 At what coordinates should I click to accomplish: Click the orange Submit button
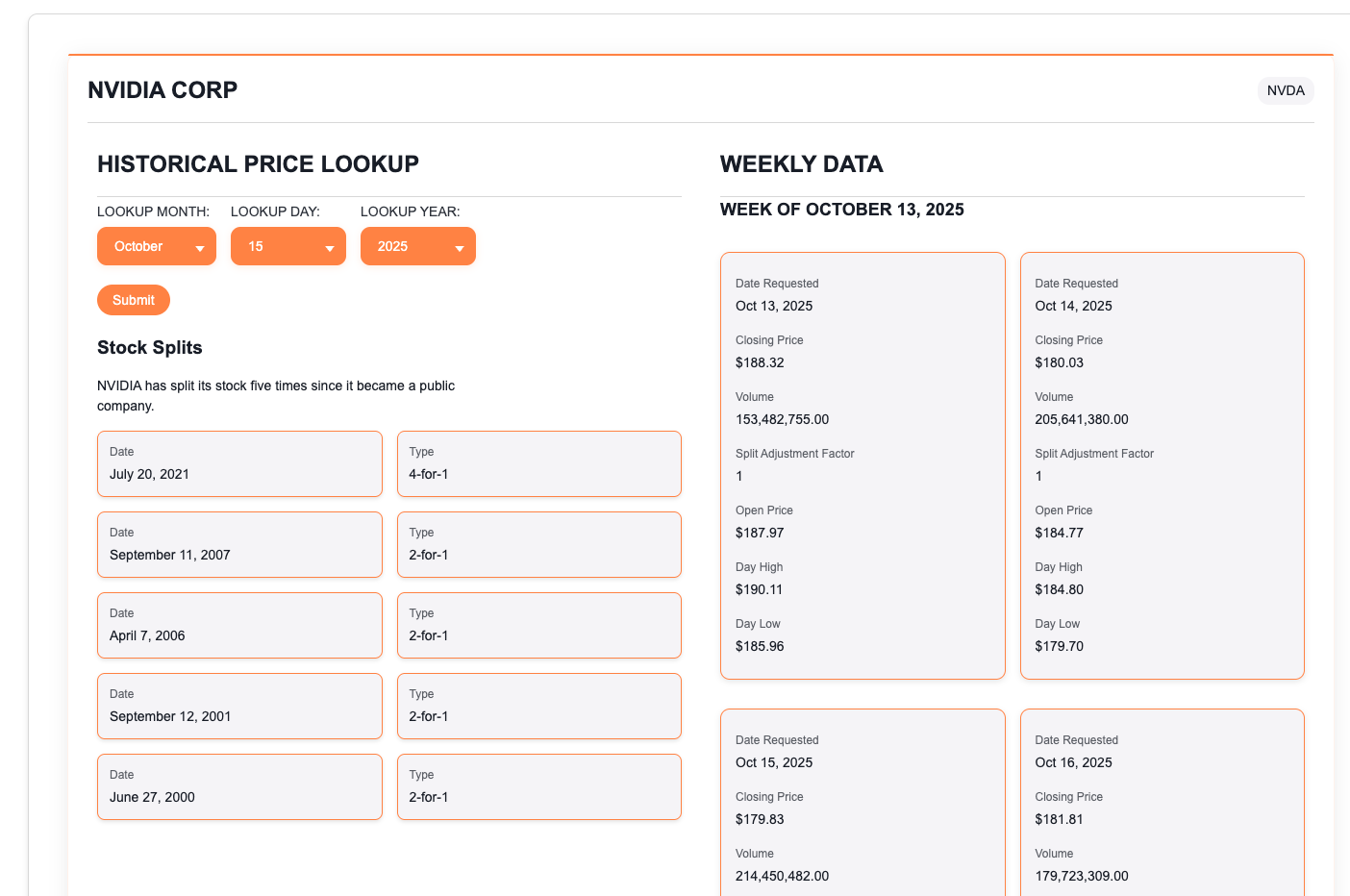click(x=134, y=300)
